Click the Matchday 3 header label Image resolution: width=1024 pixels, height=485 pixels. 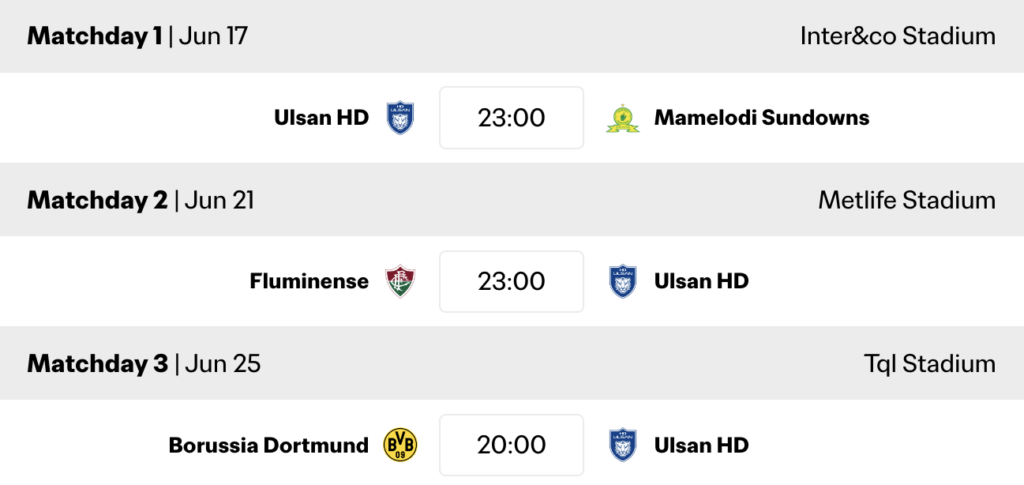tap(97, 364)
